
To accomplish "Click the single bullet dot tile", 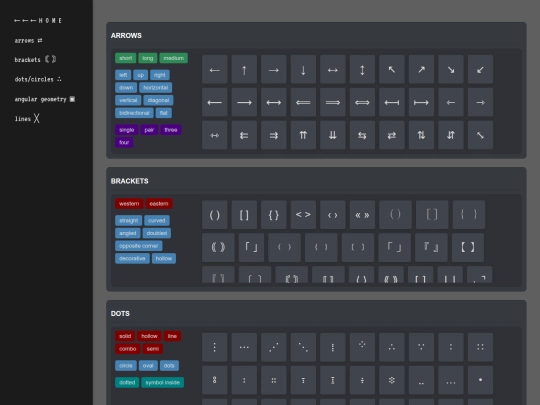I will pyautogui.click(x=480, y=380).
